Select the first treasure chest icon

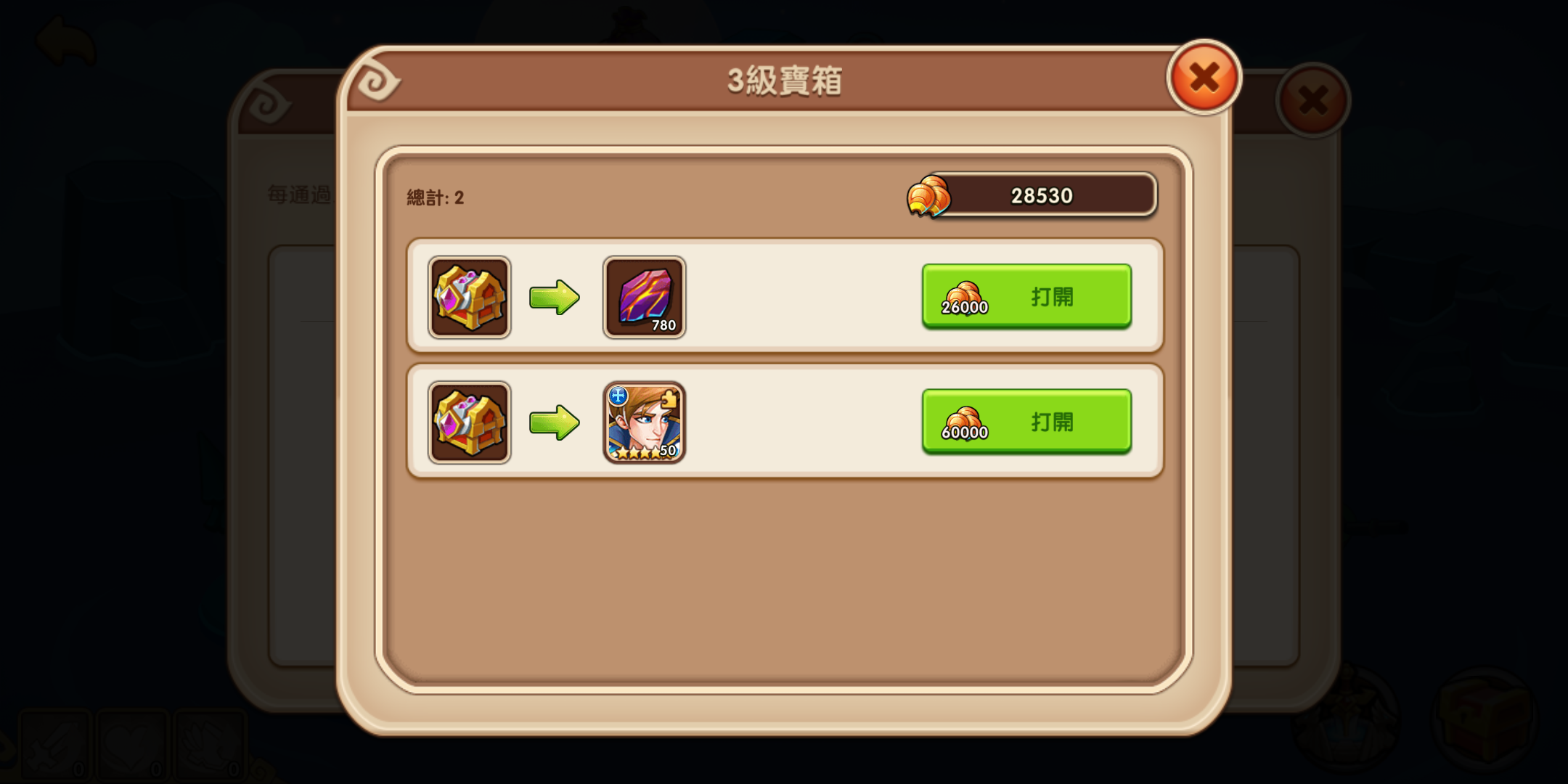click(470, 297)
